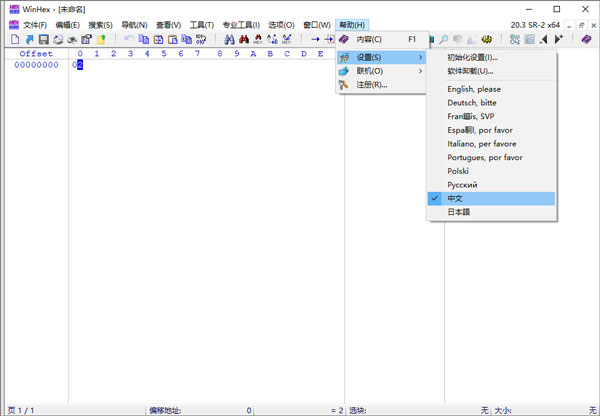Image resolution: width=600 pixels, height=416 pixels.
Task: Click the Forward triangle navigation icon
Action: pos(558,39)
